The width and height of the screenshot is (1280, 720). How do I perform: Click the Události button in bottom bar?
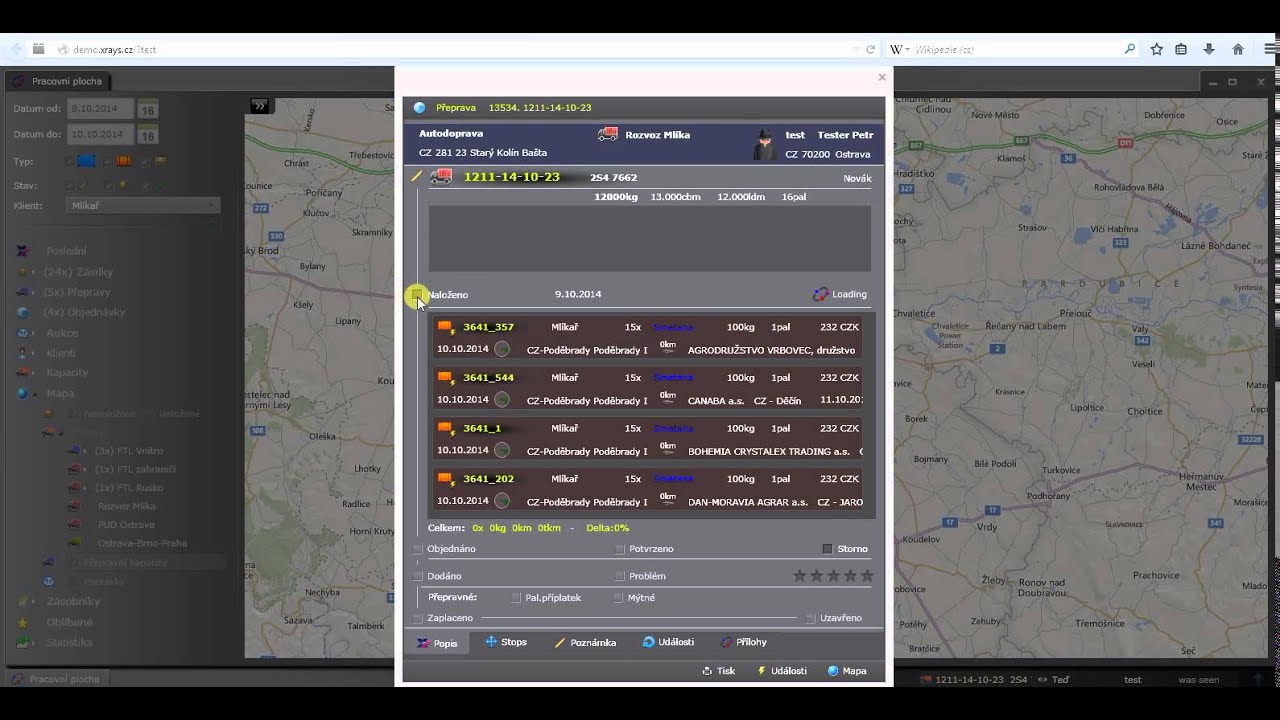click(x=782, y=671)
